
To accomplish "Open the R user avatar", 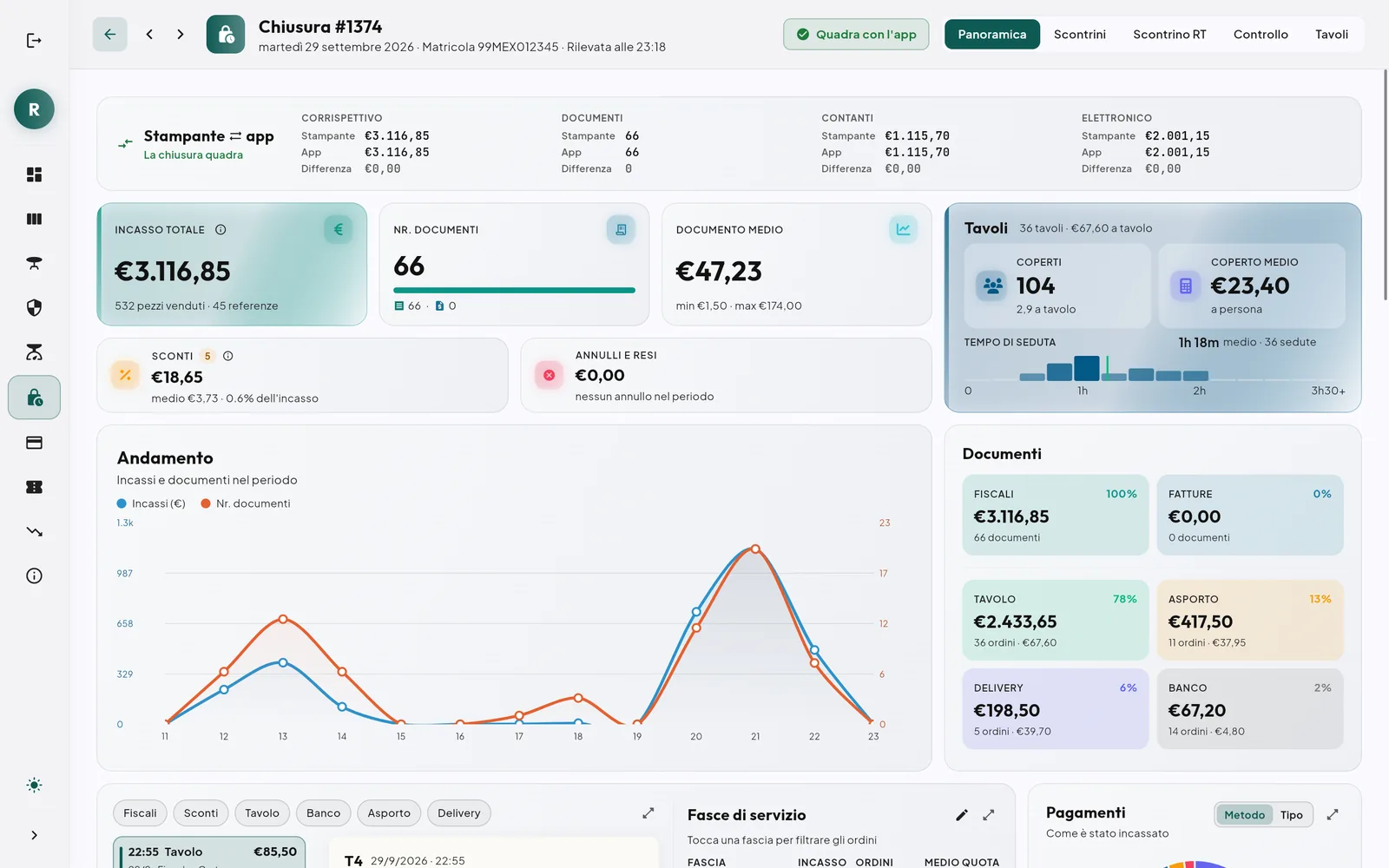I will click(34, 109).
